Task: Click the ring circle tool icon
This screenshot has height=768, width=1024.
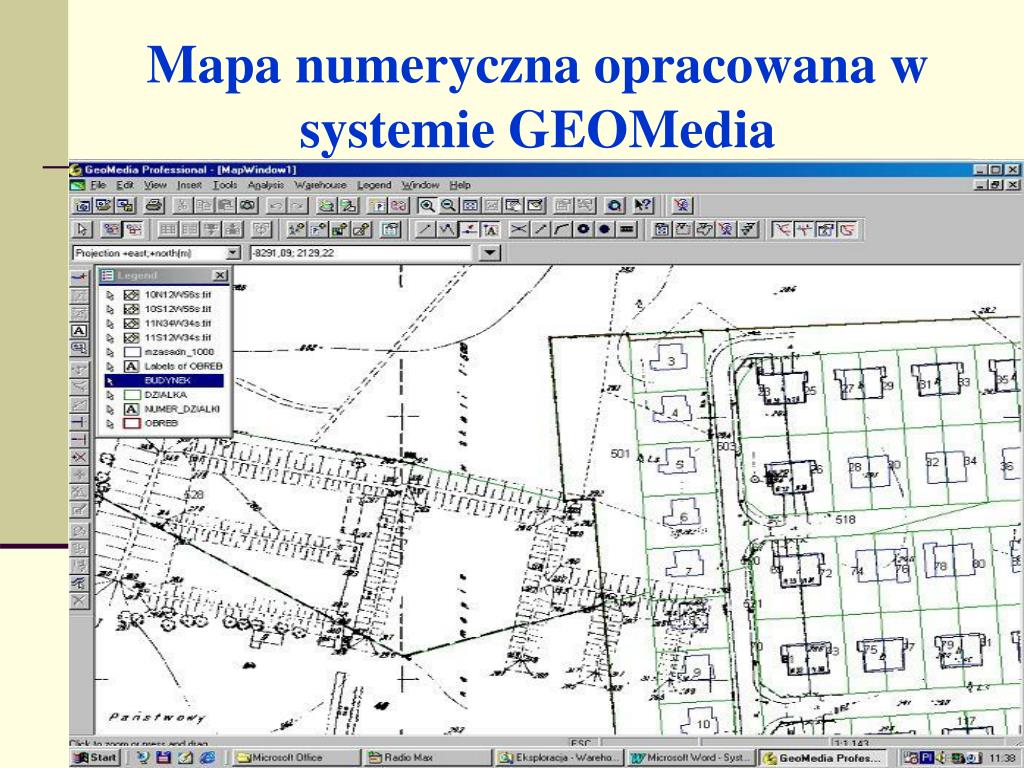Action: (583, 229)
